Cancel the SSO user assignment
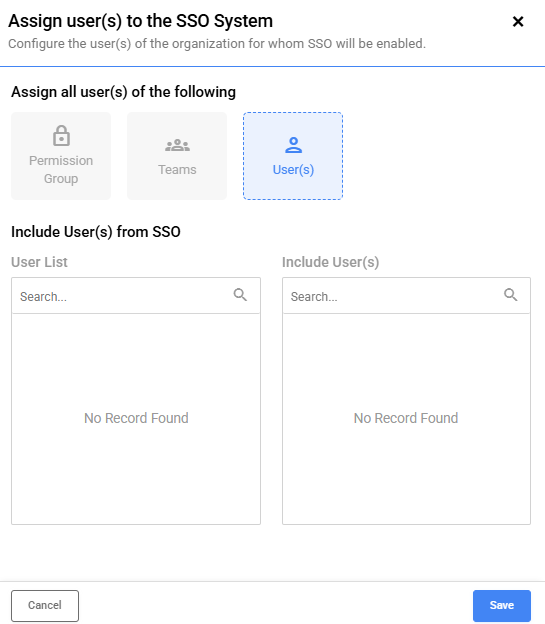The width and height of the screenshot is (545, 624). coord(45,605)
